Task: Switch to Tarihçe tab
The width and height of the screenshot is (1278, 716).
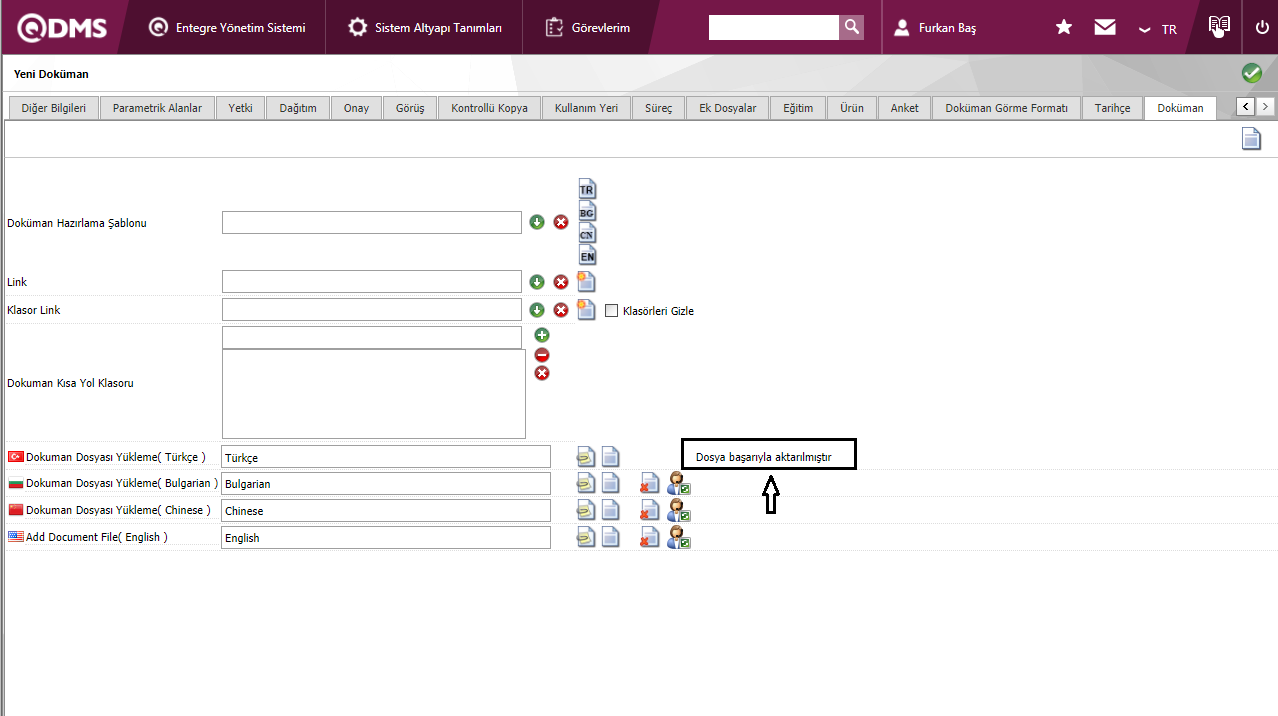Action: (x=1112, y=108)
